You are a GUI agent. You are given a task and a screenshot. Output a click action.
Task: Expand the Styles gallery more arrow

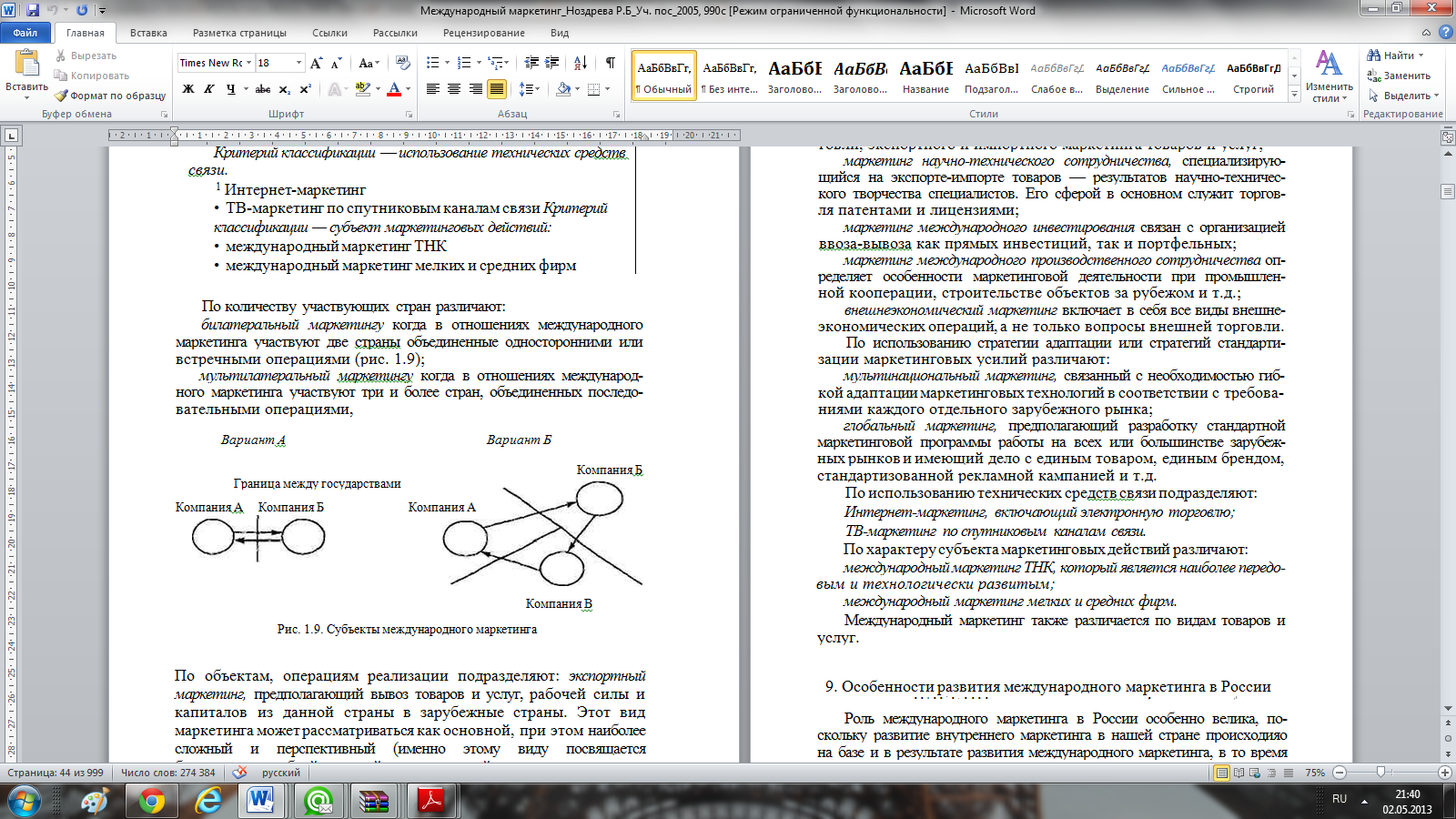(1295, 95)
